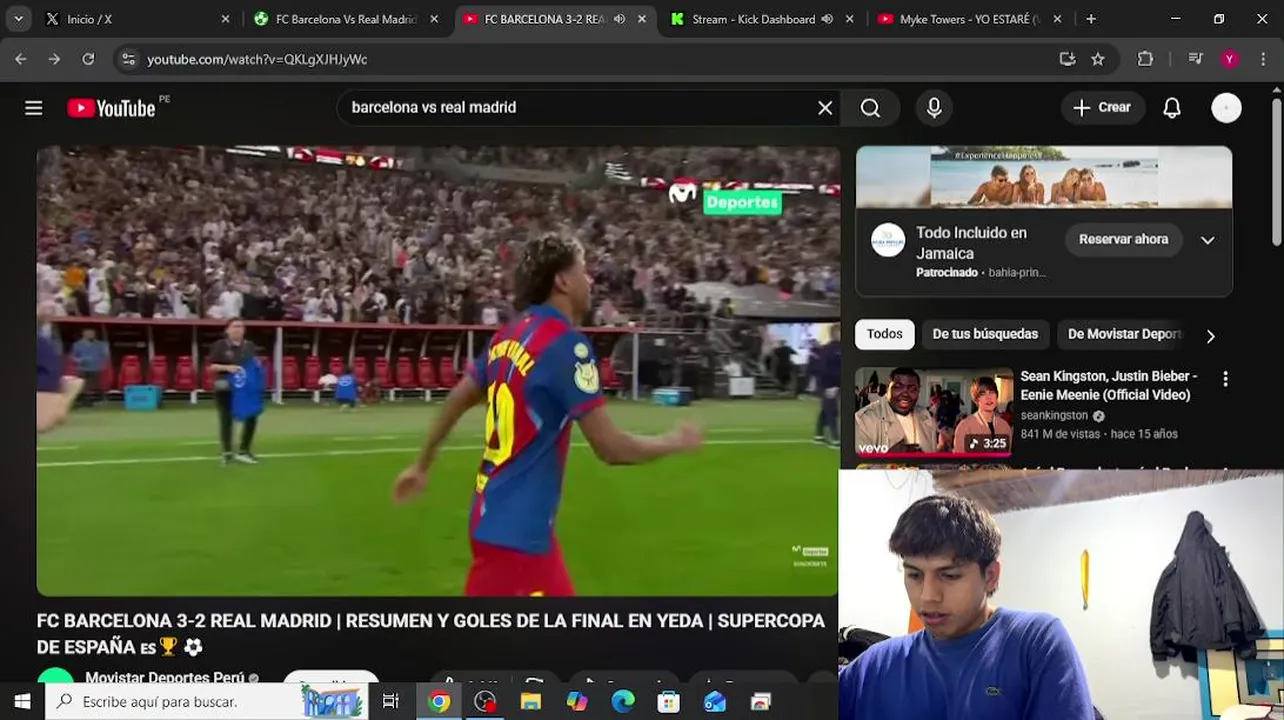Switch to FC Barcelona Vs Real Madrid tab
This screenshot has height=720, width=1284.
click(347, 19)
